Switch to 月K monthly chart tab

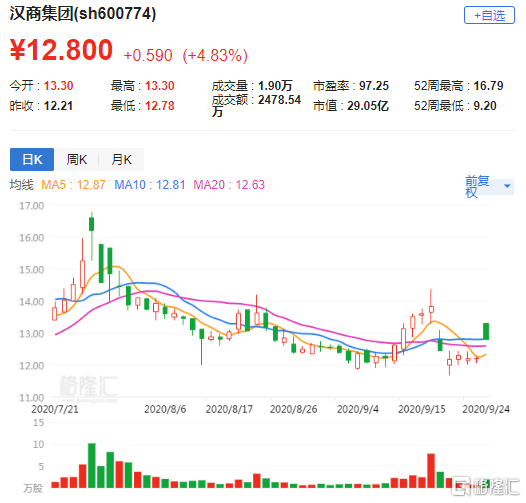click(121, 159)
